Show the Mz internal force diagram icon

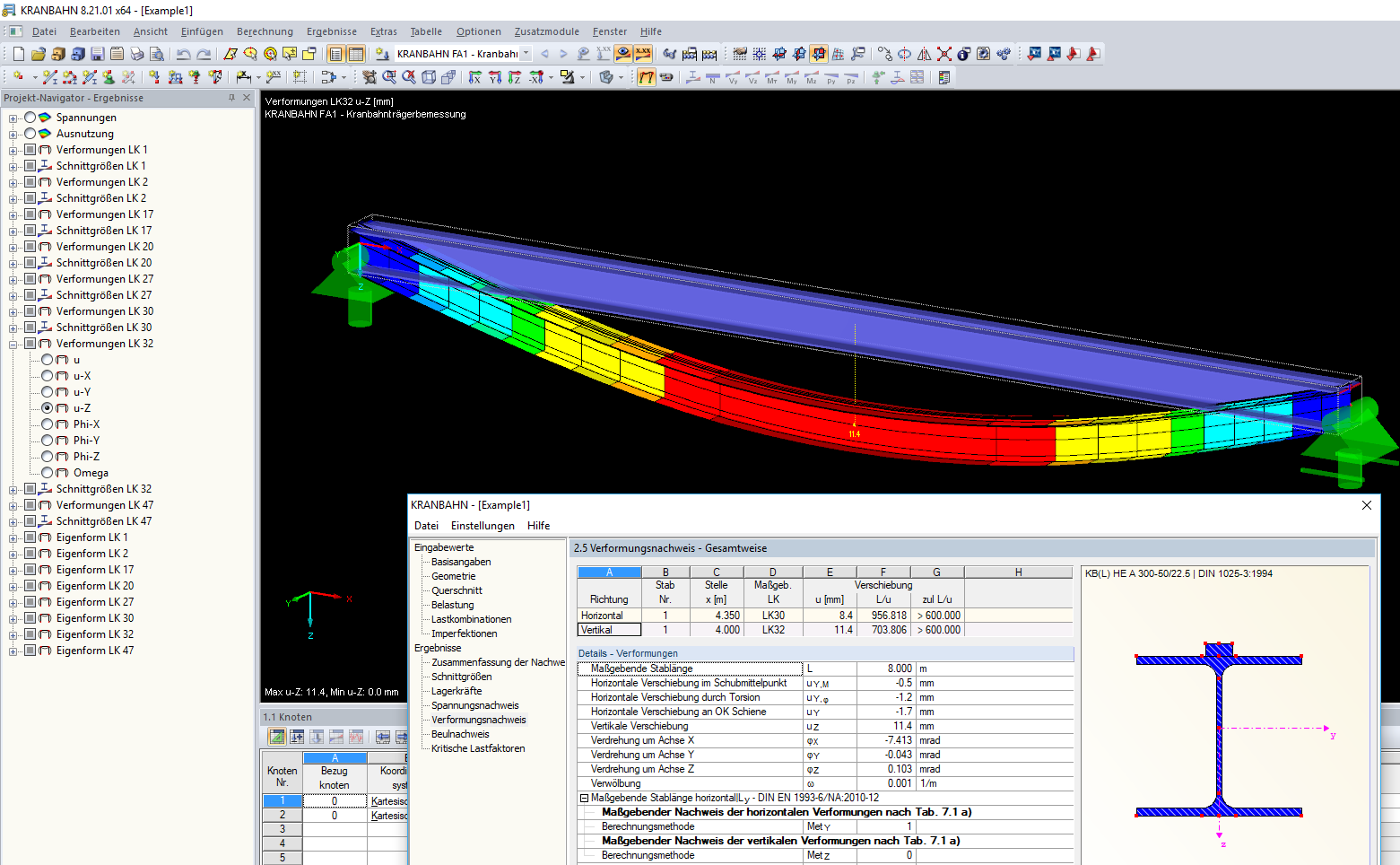(811, 77)
